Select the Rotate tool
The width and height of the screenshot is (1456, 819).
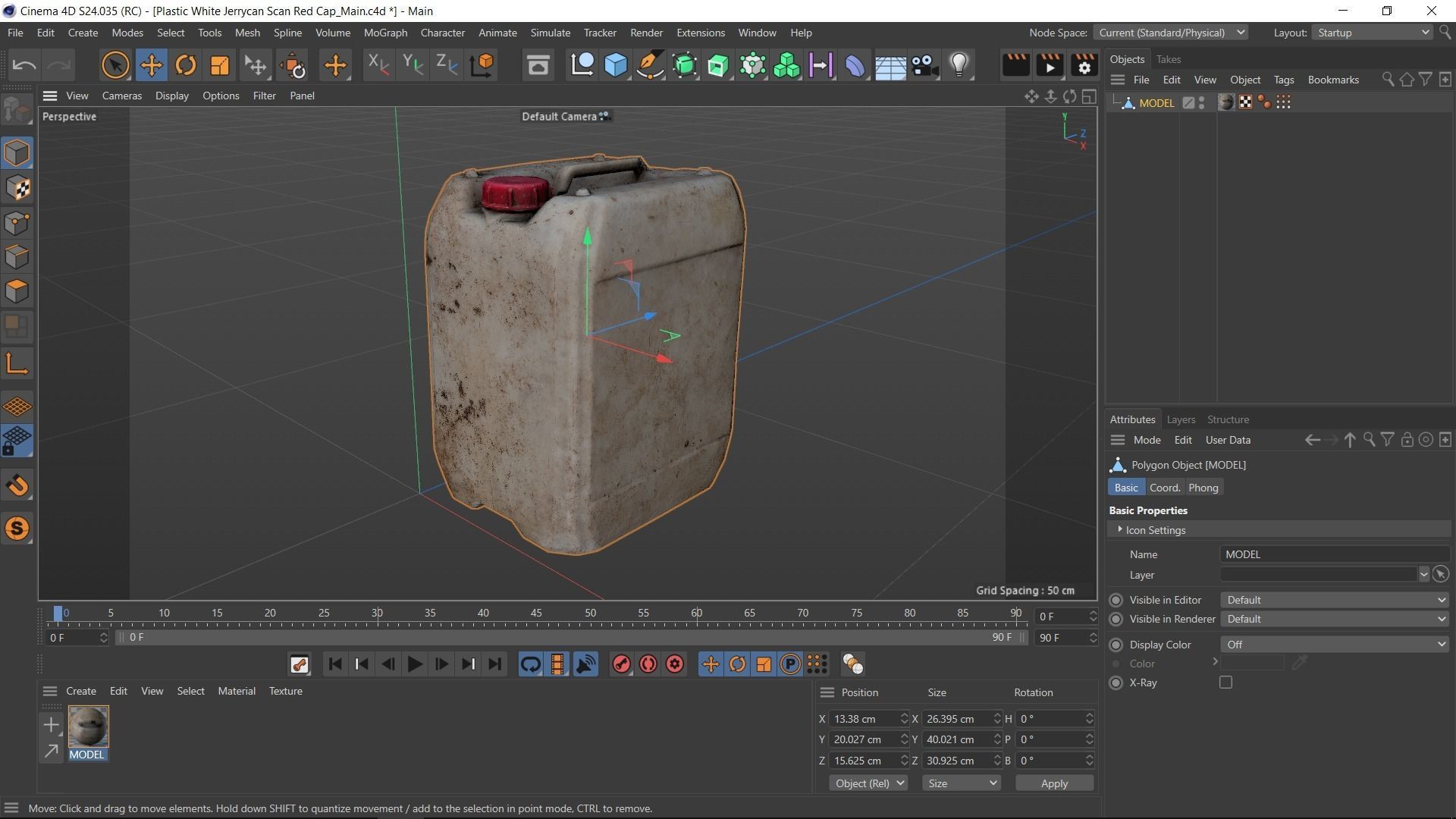tap(185, 65)
